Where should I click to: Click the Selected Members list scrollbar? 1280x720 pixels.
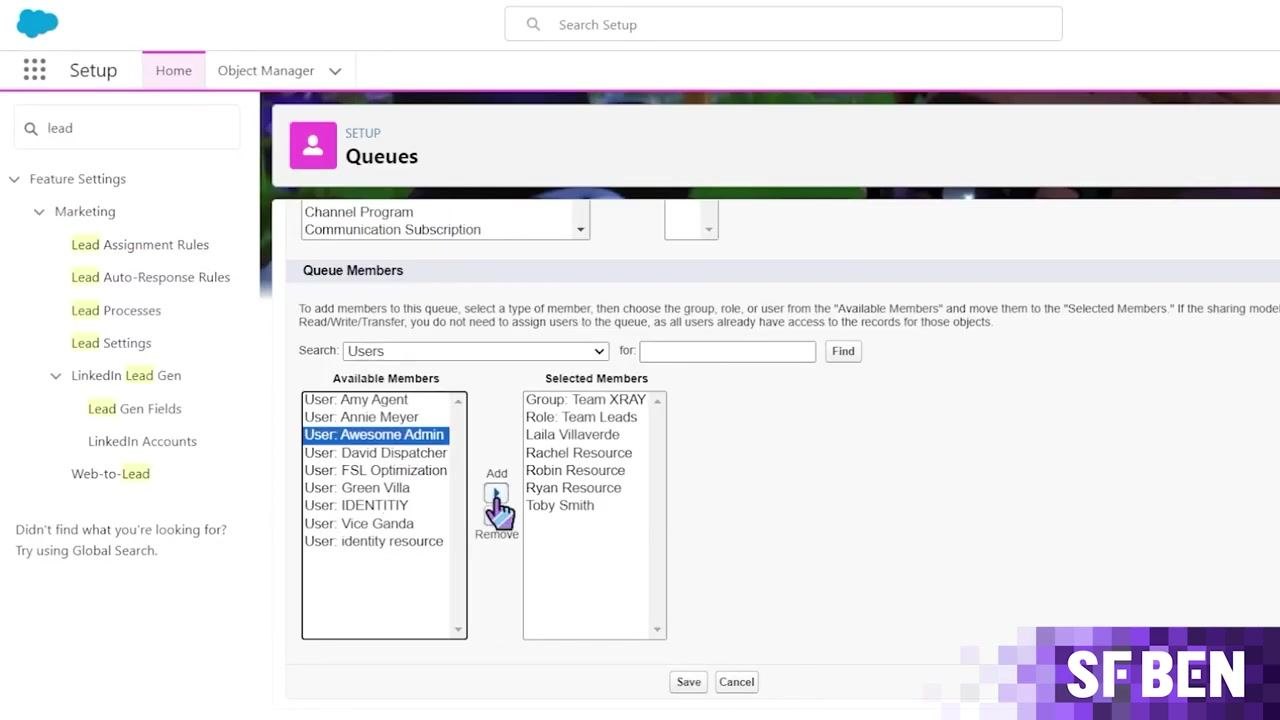(x=657, y=515)
